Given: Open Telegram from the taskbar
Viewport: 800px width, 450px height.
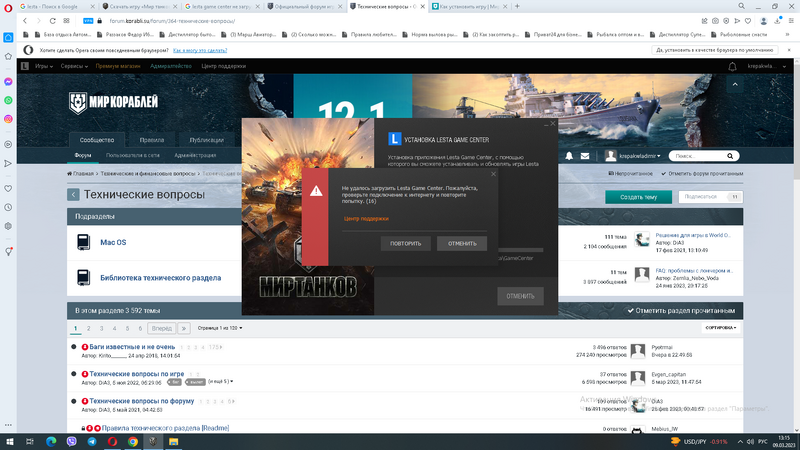Looking at the screenshot, I should tap(92, 441).
